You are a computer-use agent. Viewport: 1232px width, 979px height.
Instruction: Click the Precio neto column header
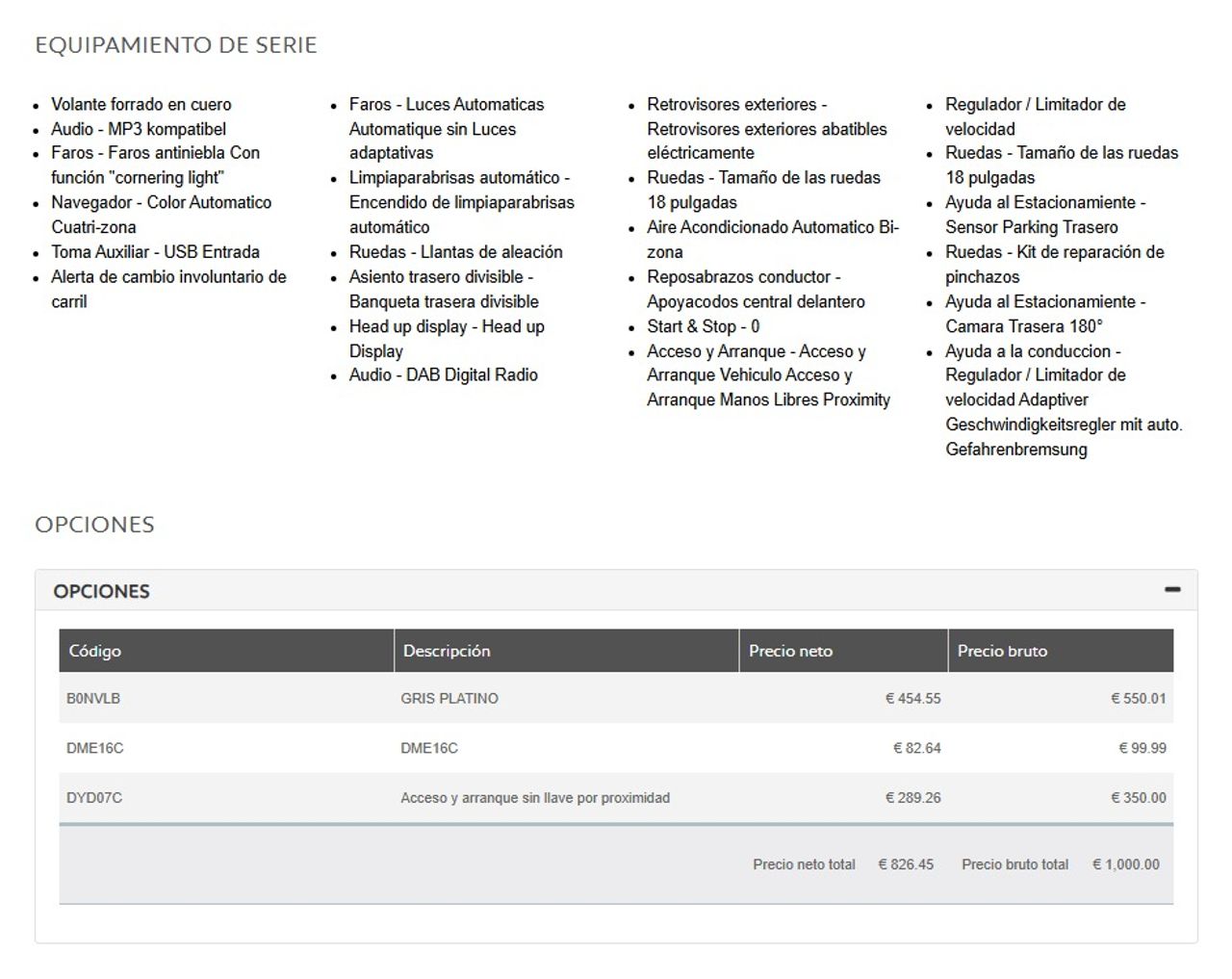tap(843, 651)
